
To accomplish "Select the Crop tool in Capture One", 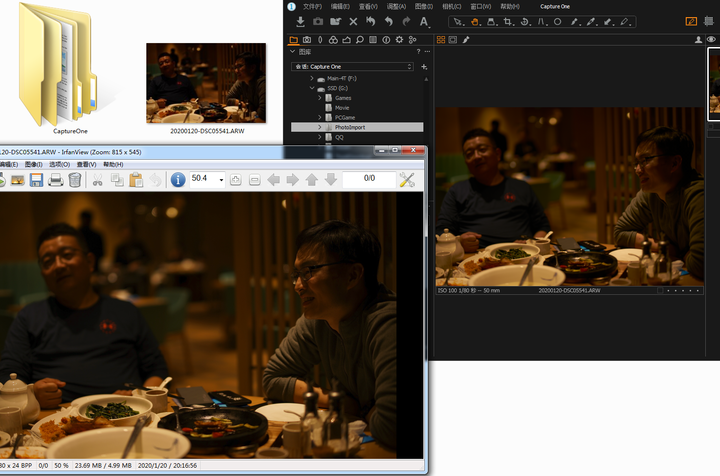I will click(508, 21).
